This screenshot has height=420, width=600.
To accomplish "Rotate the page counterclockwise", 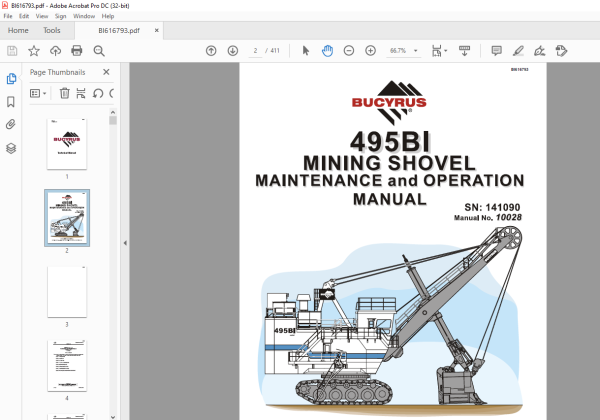I will point(98,93).
